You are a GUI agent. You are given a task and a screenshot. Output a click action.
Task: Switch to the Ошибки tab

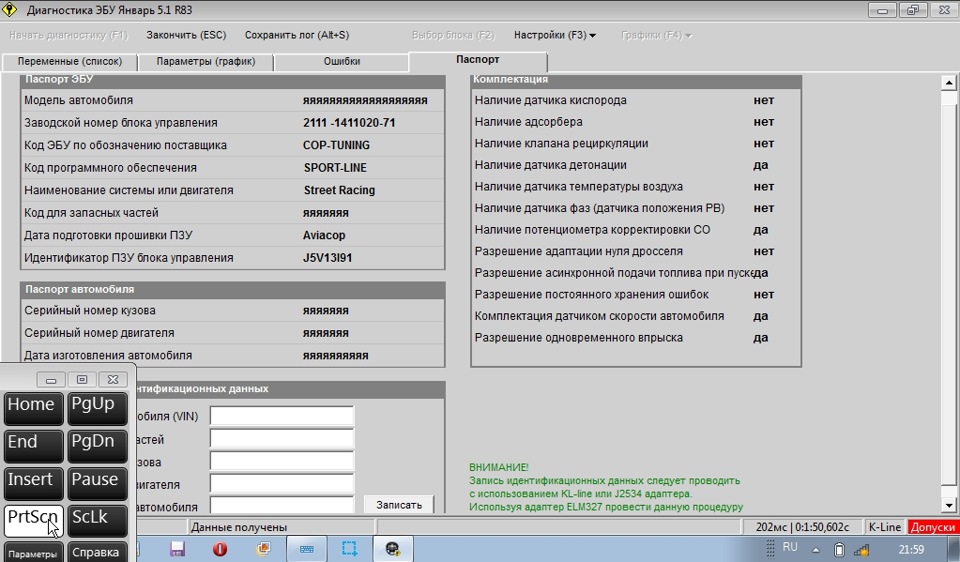pyautogui.click(x=342, y=62)
